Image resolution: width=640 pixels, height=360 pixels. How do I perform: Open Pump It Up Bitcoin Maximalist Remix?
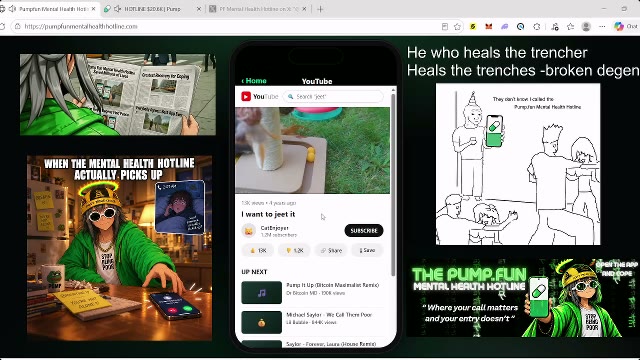coord(332,285)
